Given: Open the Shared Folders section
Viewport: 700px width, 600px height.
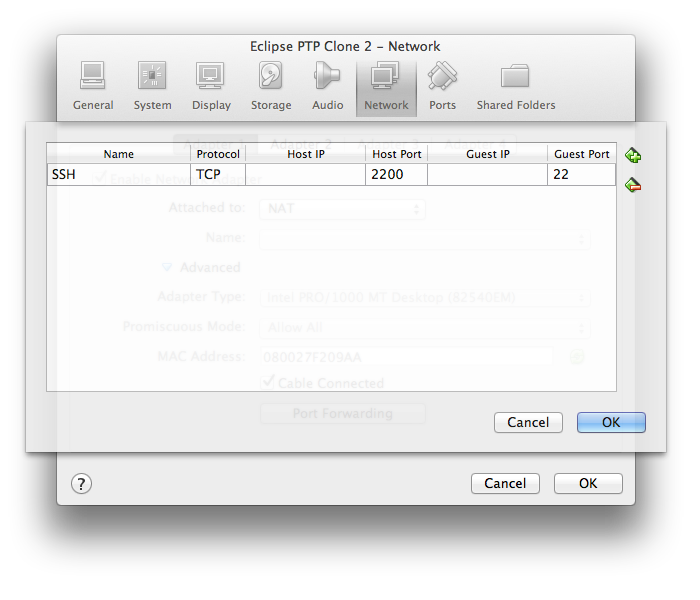Looking at the screenshot, I should pos(515,86).
